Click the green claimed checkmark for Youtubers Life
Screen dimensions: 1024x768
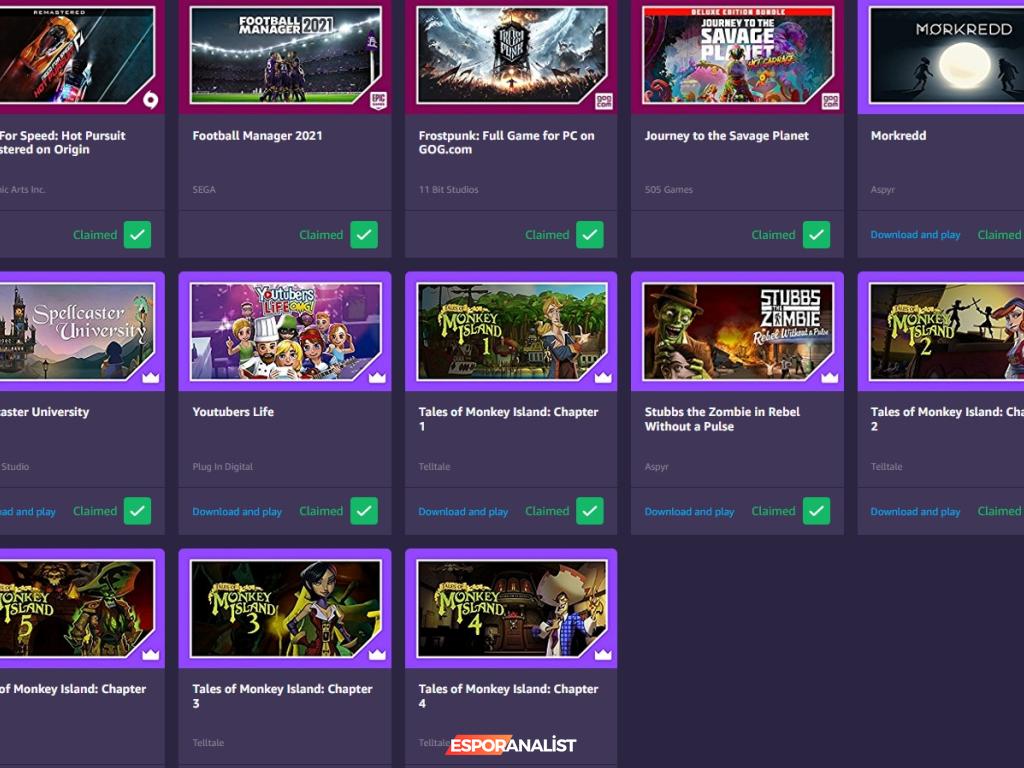click(x=364, y=511)
